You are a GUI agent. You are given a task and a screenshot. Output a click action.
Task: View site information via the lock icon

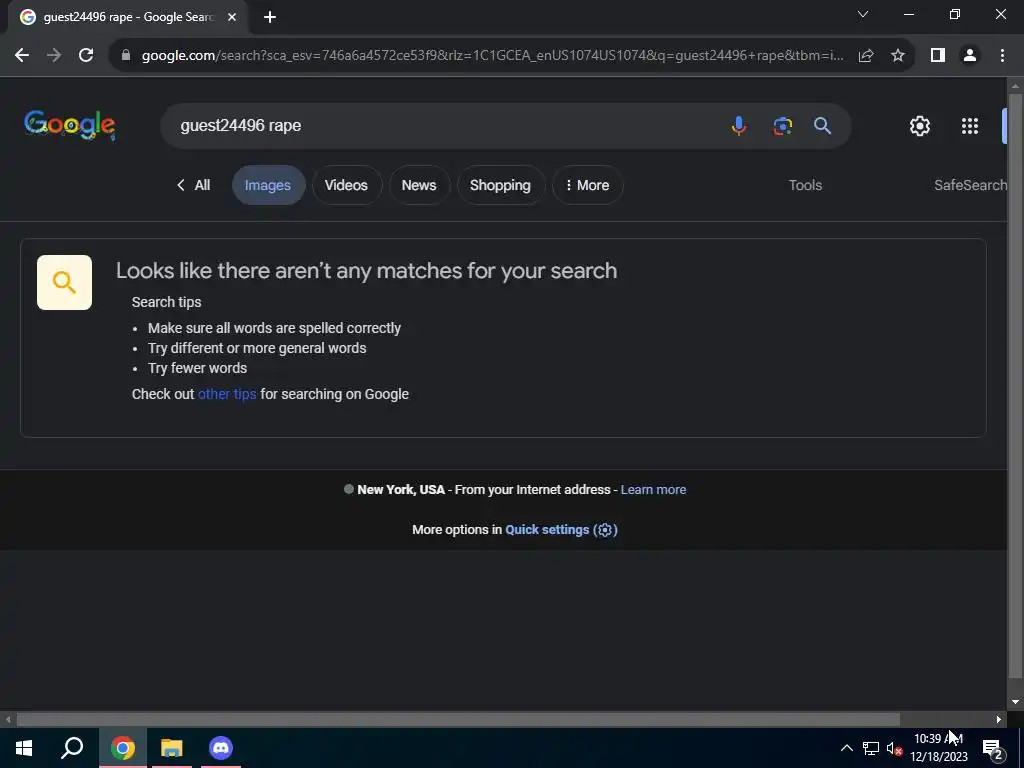pos(126,56)
